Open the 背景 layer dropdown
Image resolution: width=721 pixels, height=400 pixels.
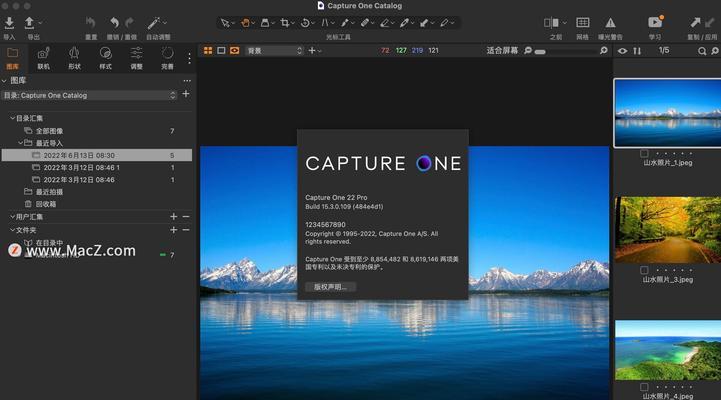[274, 50]
